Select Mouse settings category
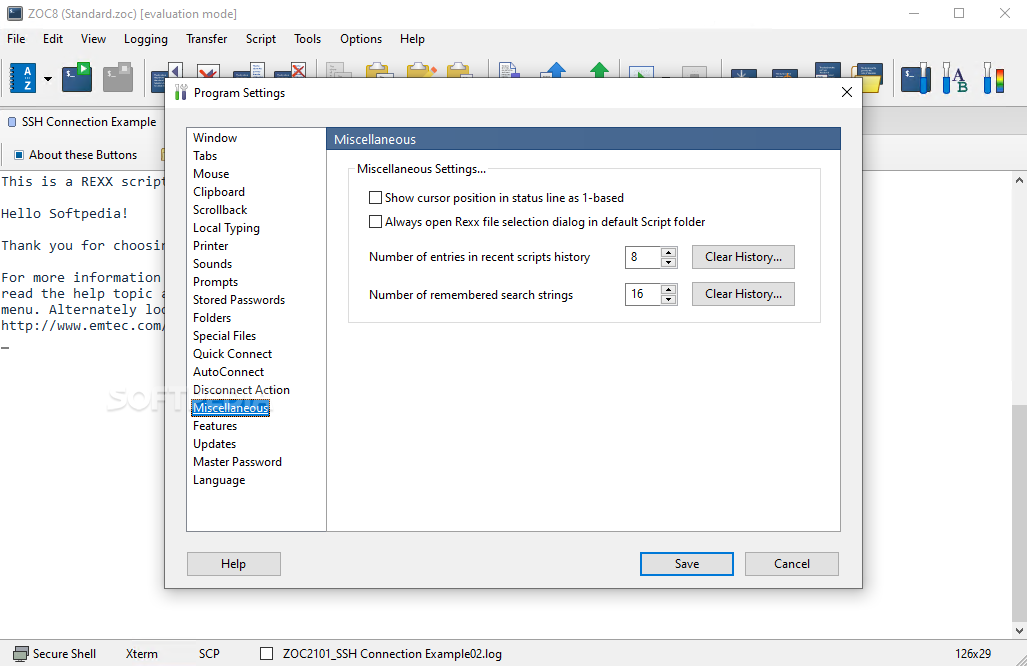 pos(211,174)
